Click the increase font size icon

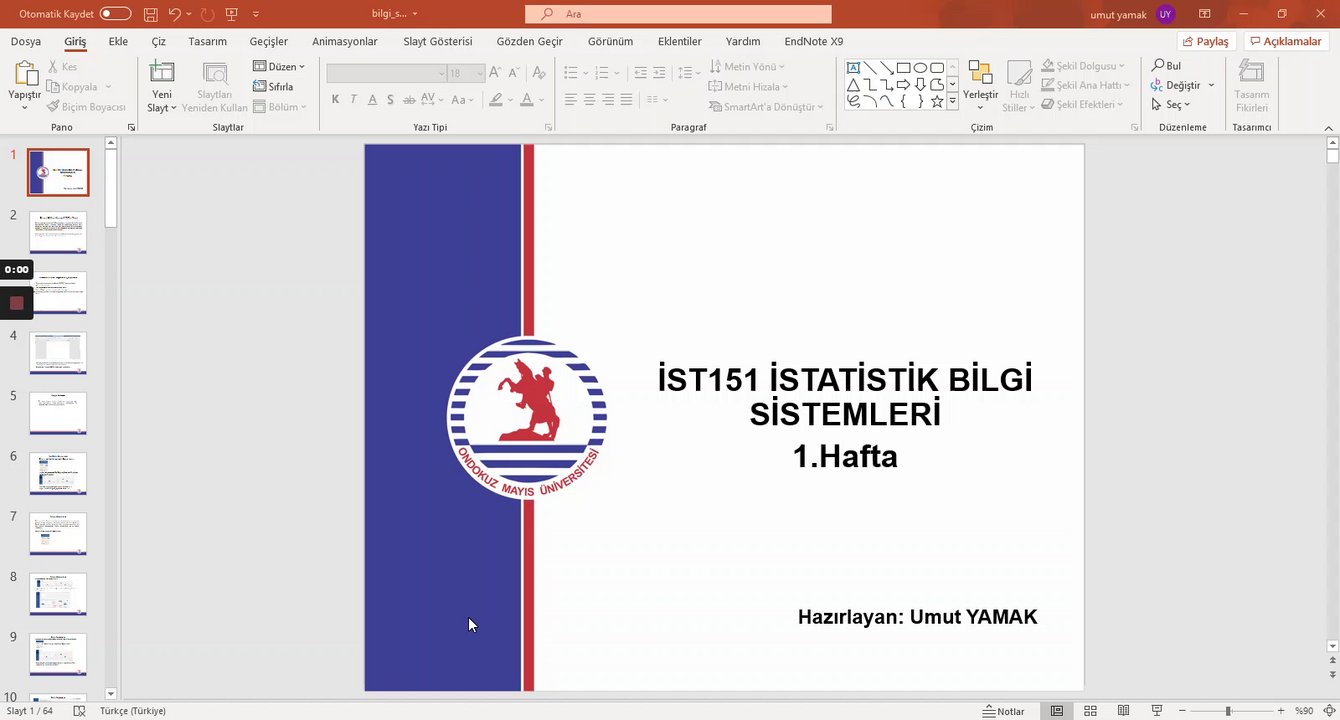click(496, 73)
